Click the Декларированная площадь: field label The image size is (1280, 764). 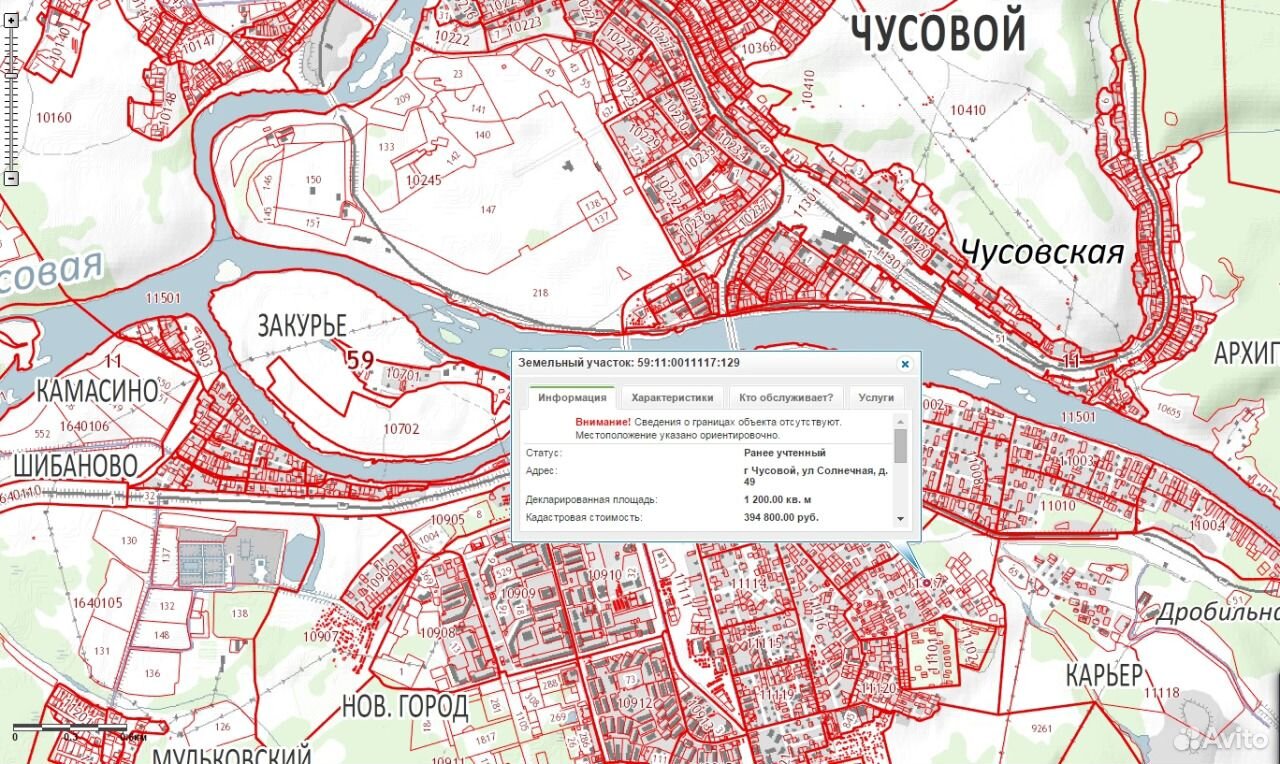click(x=591, y=499)
